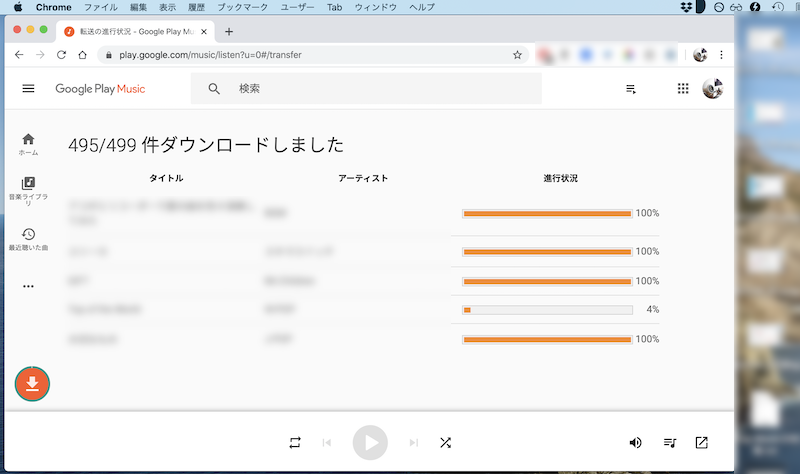The height and width of the screenshot is (474, 800).
Task: Open the queue icon near search
Action: click(x=631, y=89)
